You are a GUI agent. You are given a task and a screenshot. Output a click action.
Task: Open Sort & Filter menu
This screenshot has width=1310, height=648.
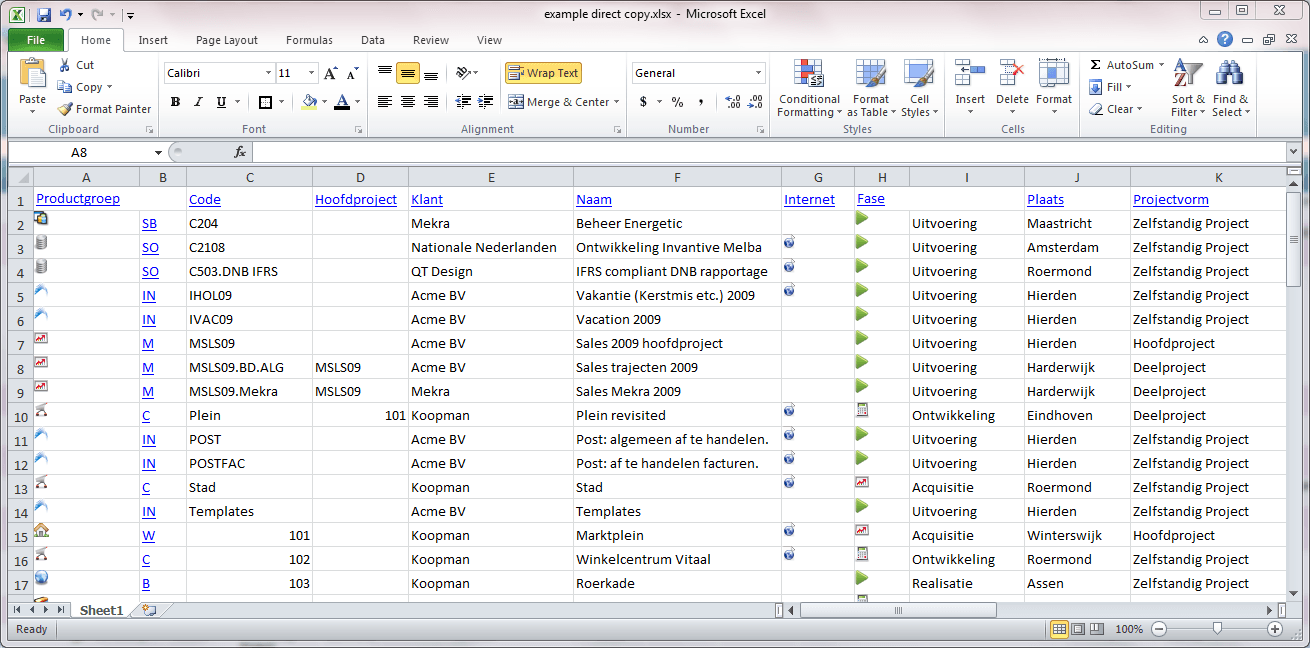pos(1187,88)
